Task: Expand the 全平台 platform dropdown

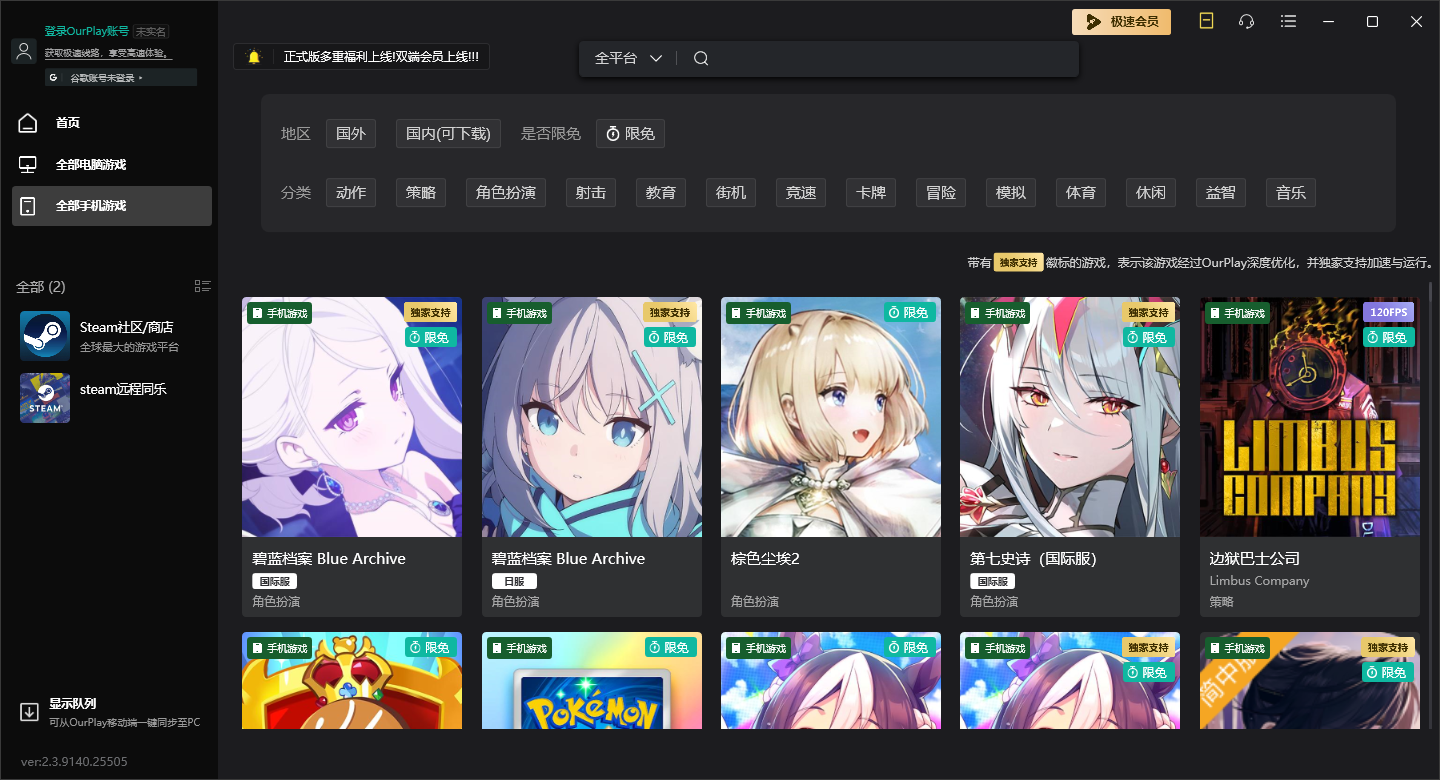Action: coord(629,58)
